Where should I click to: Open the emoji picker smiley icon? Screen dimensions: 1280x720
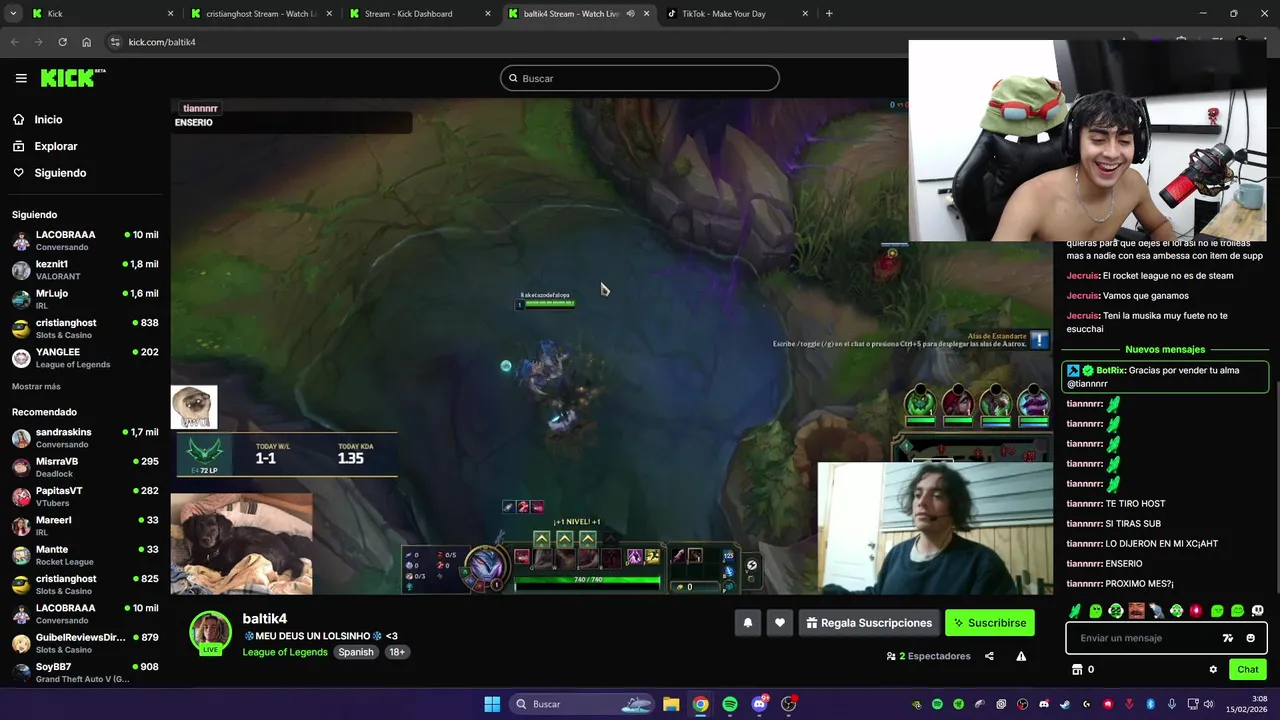tap(1250, 638)
